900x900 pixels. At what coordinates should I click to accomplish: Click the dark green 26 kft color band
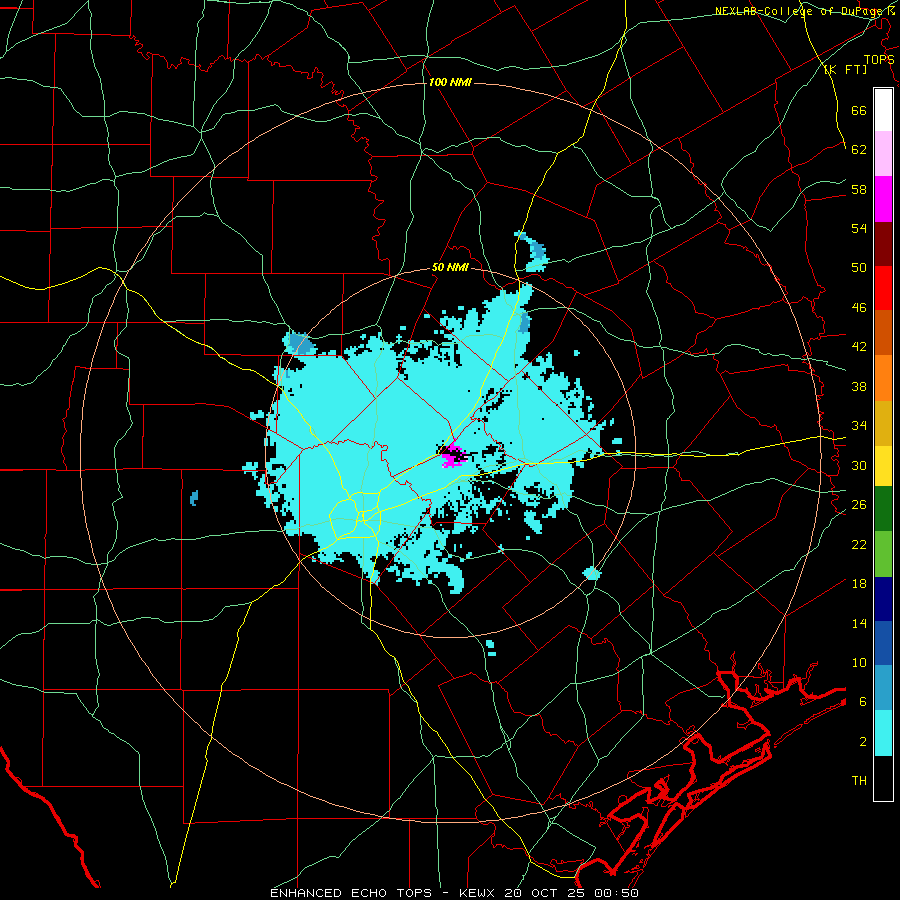point(883,508)
